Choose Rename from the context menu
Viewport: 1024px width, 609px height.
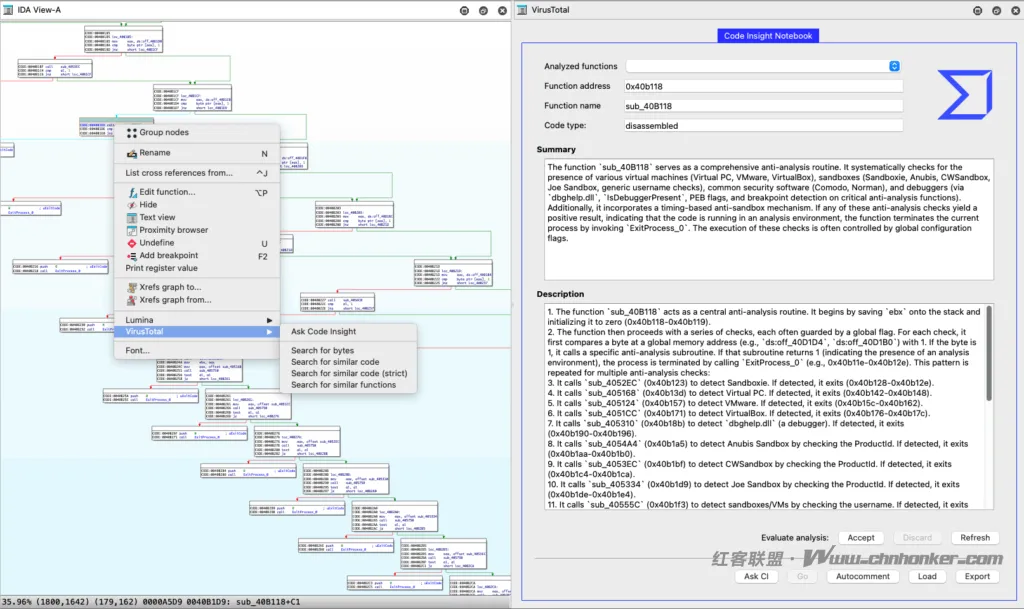[154, 153]
